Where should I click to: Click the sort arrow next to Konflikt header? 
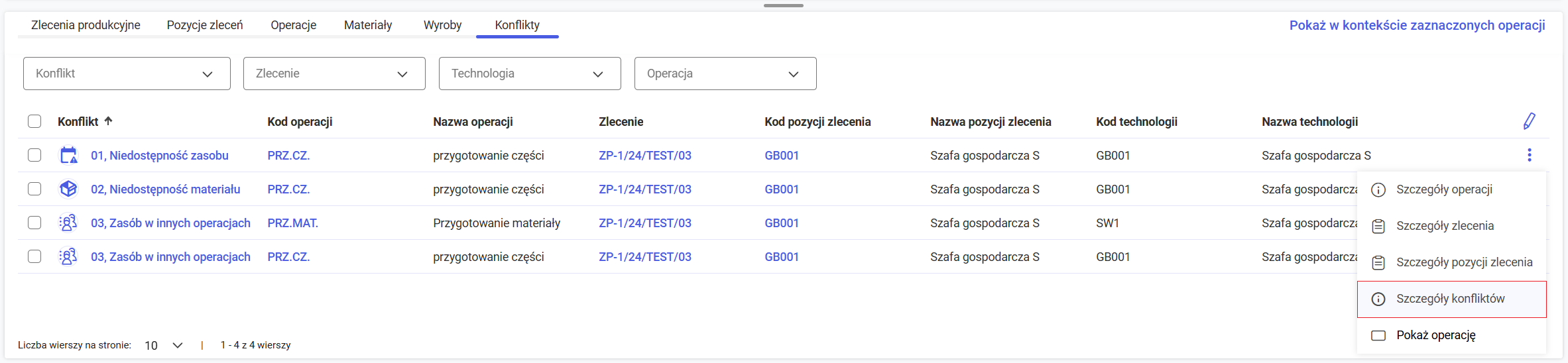[x=109, y=121]
